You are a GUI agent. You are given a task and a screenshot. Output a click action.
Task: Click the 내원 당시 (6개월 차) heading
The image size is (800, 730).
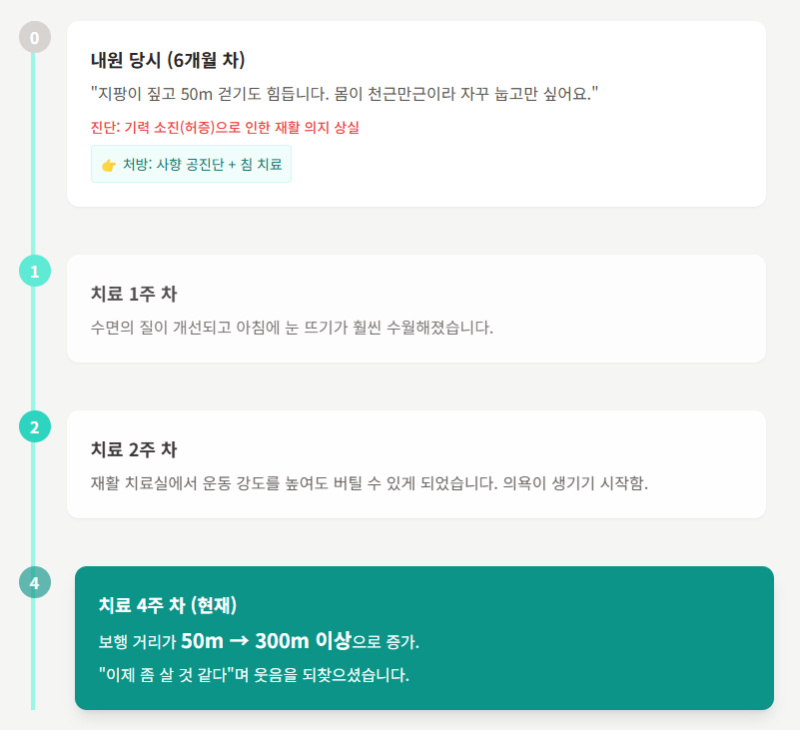(168, 60)
